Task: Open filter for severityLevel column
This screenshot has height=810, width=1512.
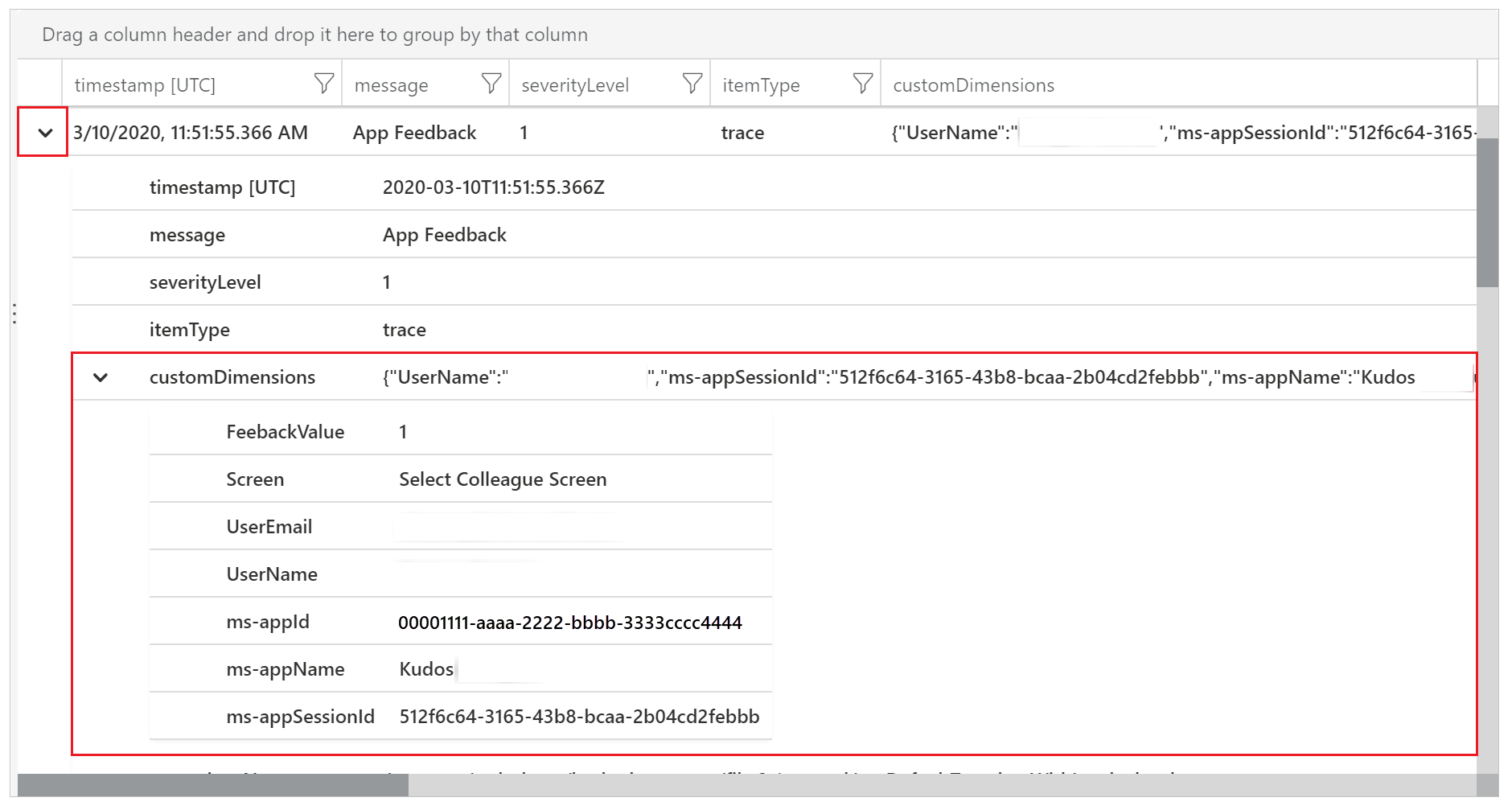Action: click(x=692, y=84)
